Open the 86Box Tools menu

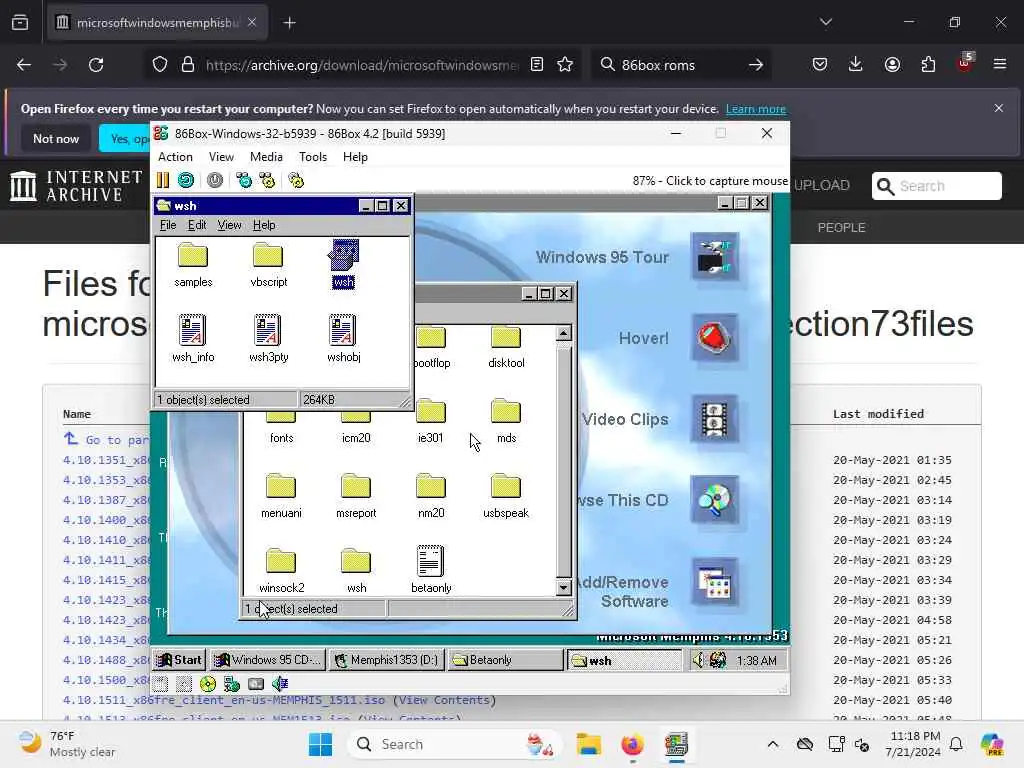pos(313,157)
